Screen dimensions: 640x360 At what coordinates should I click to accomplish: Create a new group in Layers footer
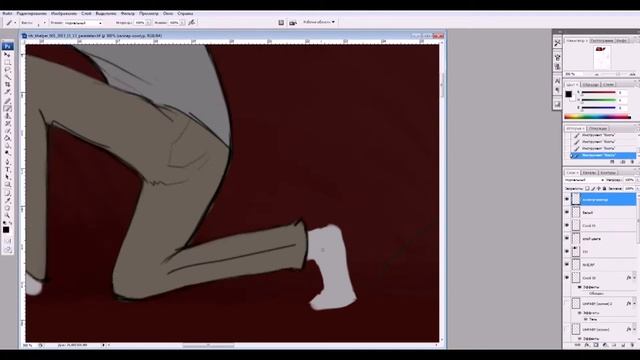click(614, 345)
